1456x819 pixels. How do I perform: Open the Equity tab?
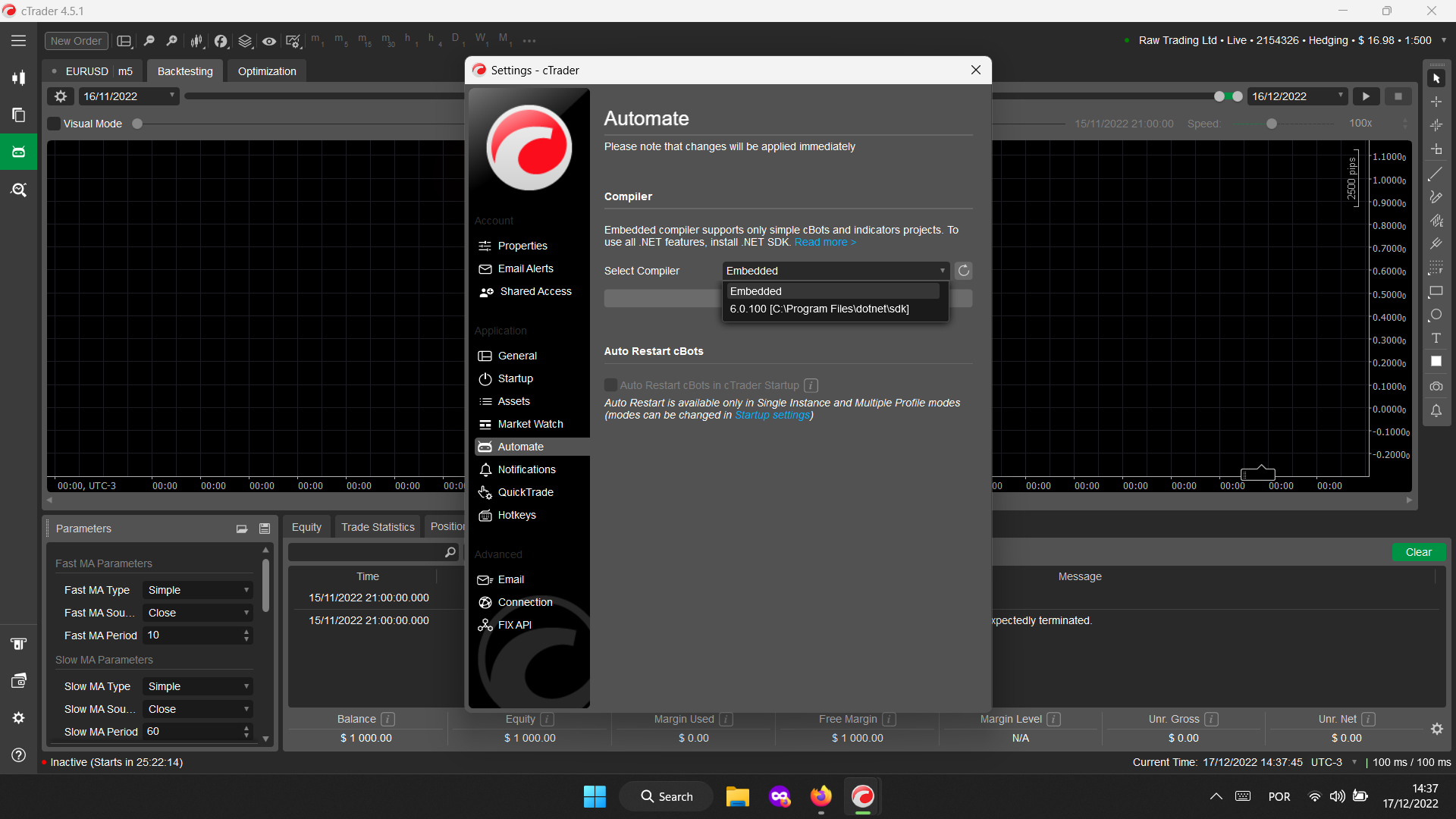pyautogui.click(x=306, y=527)
